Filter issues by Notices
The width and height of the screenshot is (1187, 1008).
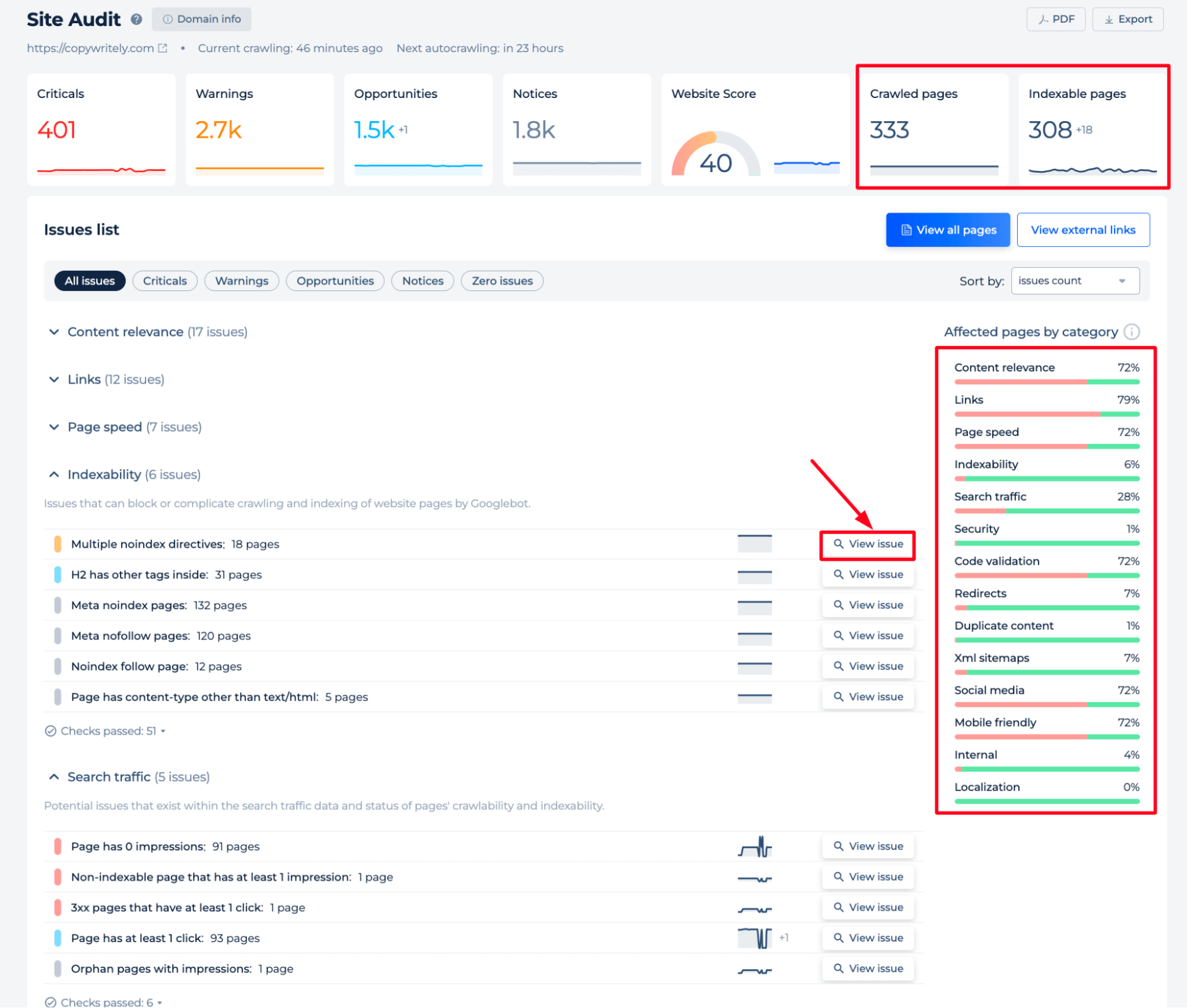[423, 281]
